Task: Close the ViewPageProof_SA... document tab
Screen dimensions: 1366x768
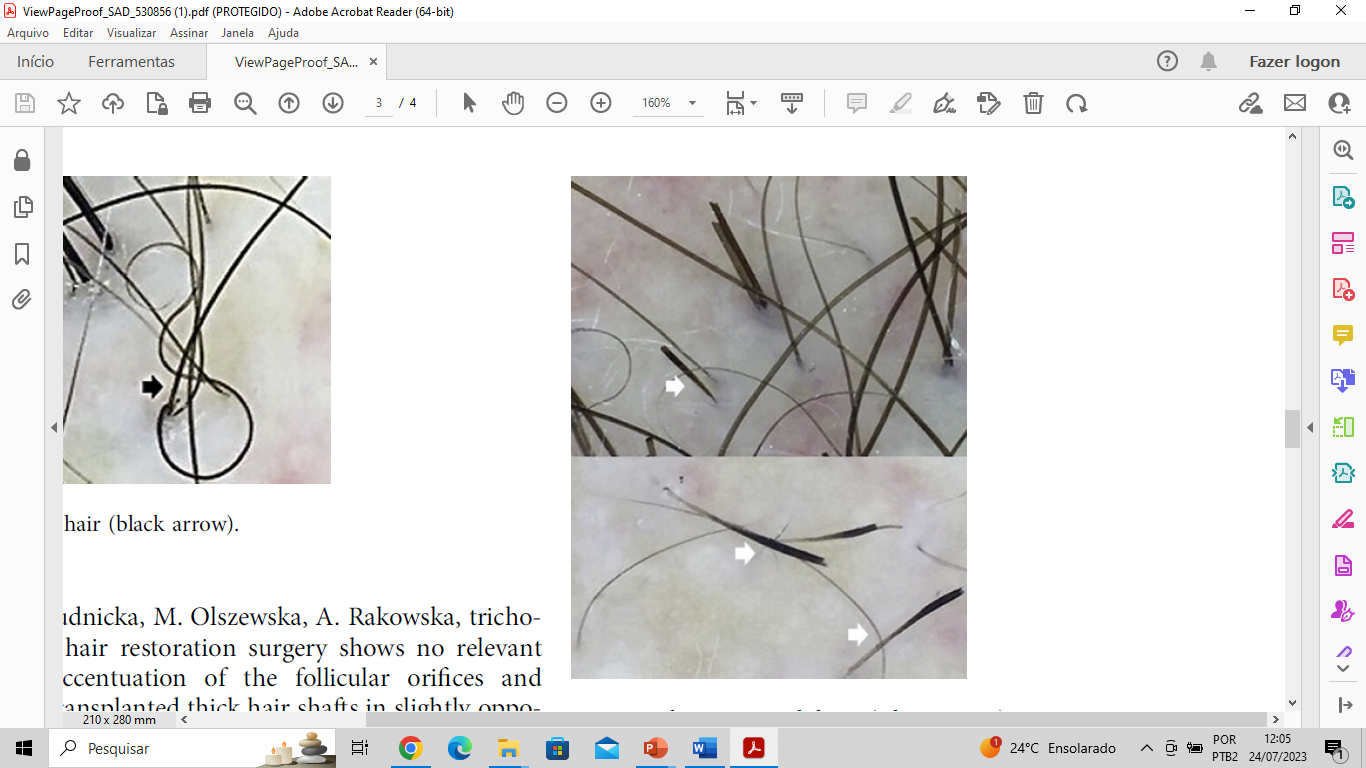Action: 373,61
